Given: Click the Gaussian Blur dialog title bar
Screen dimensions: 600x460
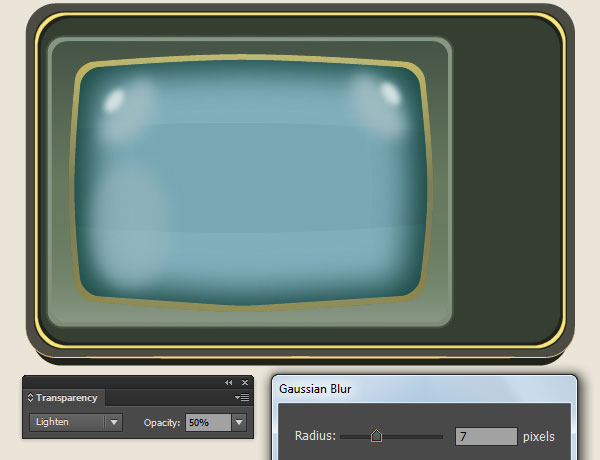Looking at the screenshot, I should (424, 389).
